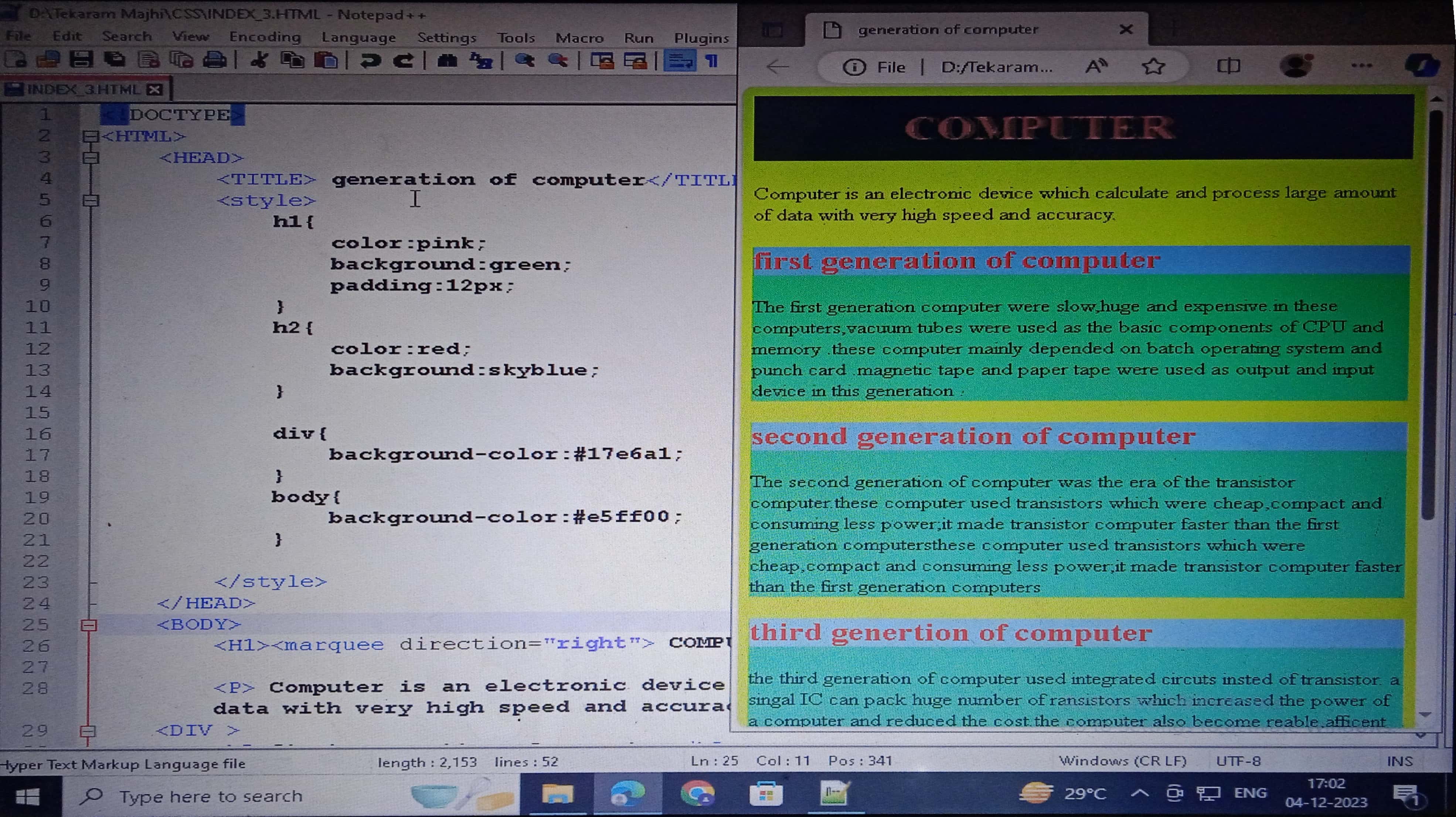This screenshot has height=817, width=1456.
Task: Click the Save file icon in toolbar
Action: point(81,60)
